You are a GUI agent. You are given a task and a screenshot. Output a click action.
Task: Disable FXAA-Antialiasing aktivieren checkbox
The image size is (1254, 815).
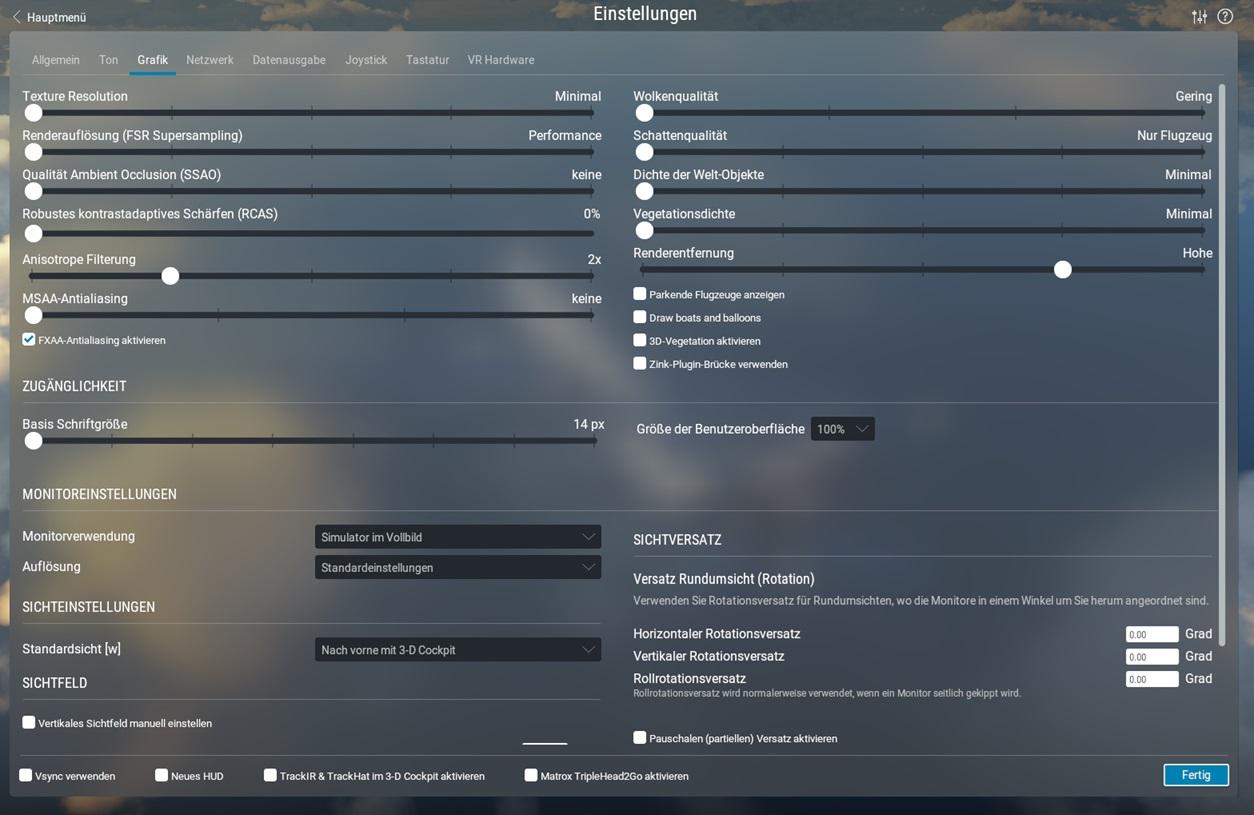[29, 340]
